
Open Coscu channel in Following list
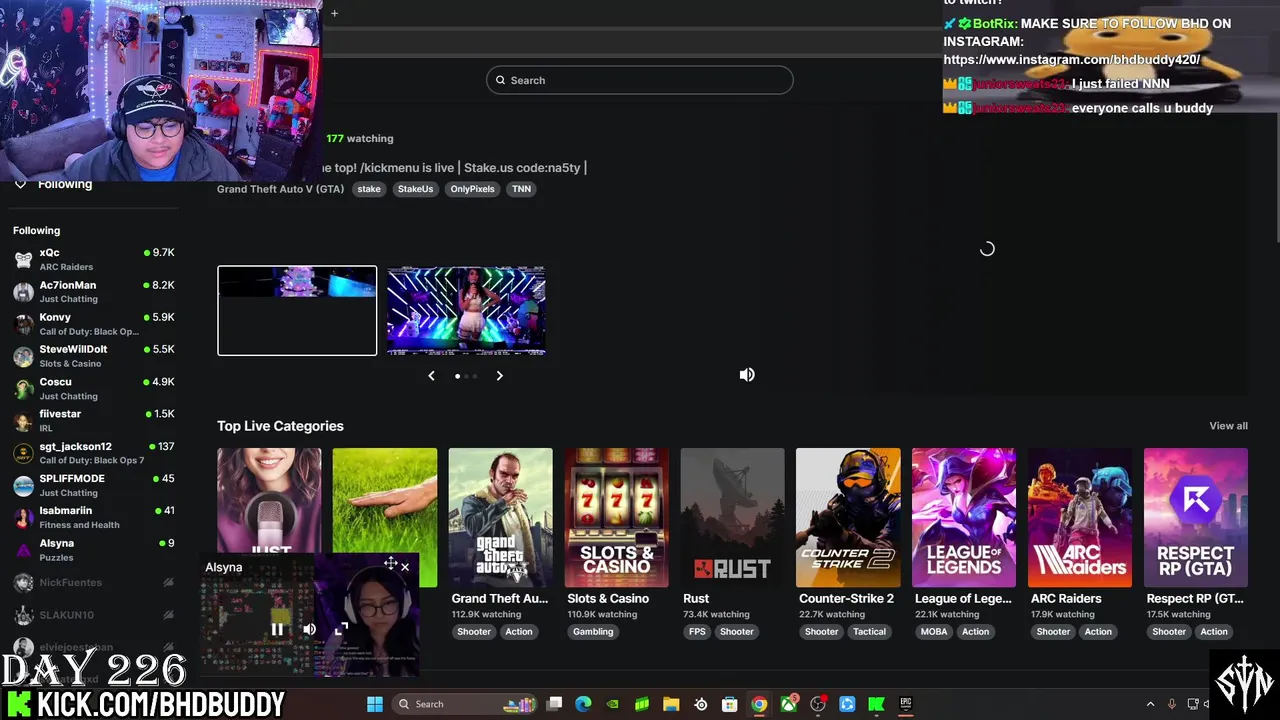95,388
